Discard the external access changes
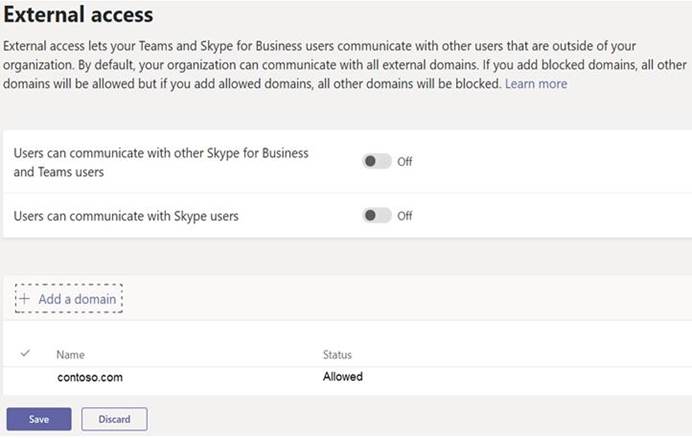692x438 pixels. coord(114,419)
